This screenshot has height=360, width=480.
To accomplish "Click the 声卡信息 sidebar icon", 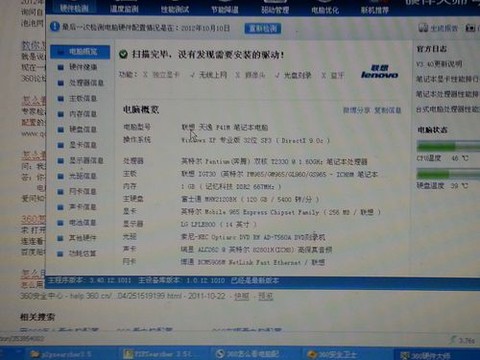I will point(60,207).
